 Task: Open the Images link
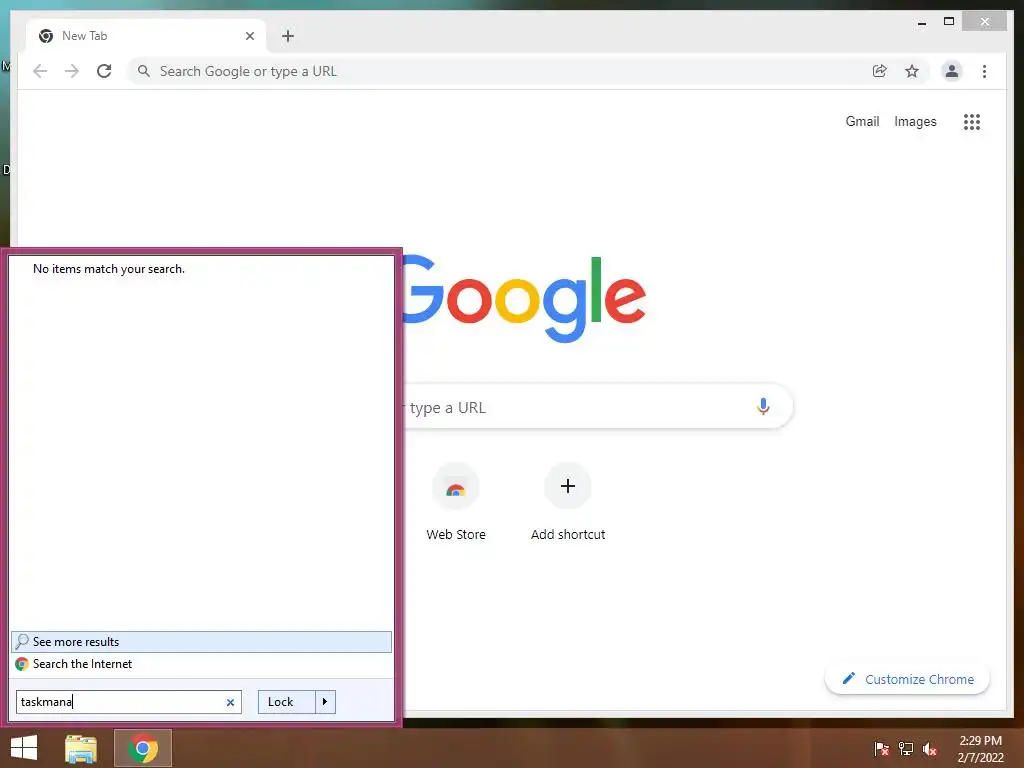point(915,121)
